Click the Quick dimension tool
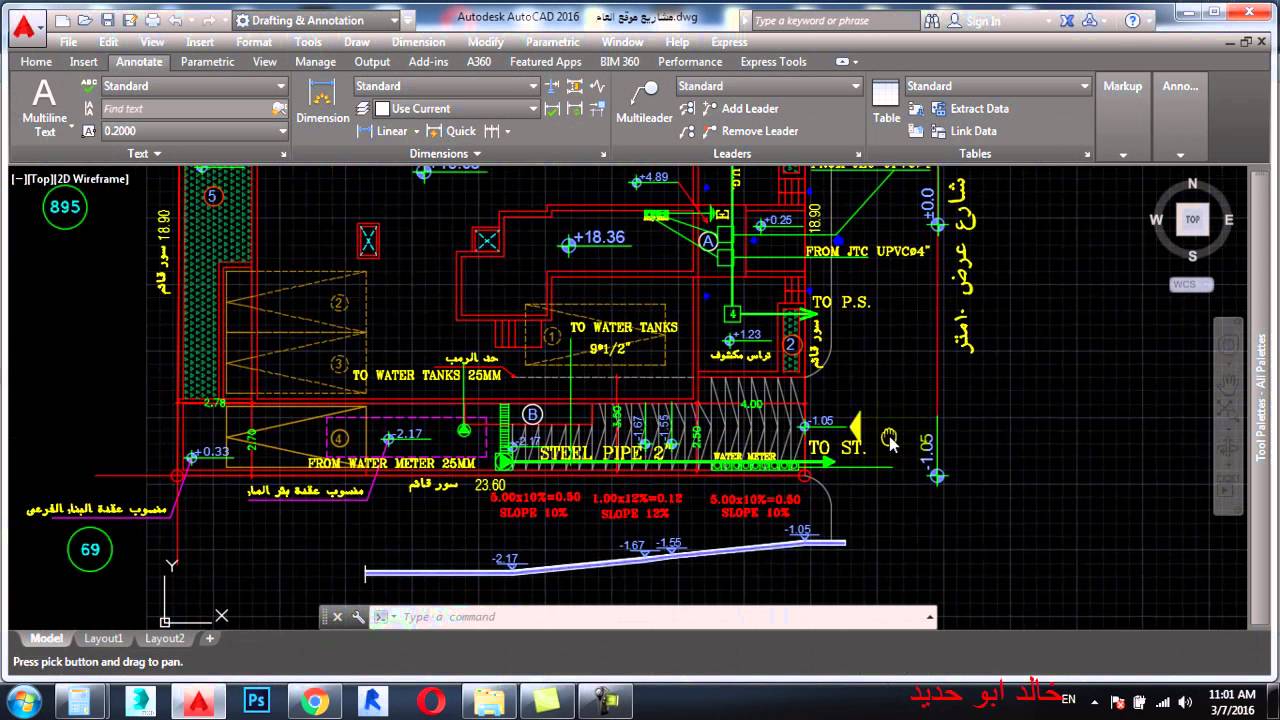 click(451, 131)
